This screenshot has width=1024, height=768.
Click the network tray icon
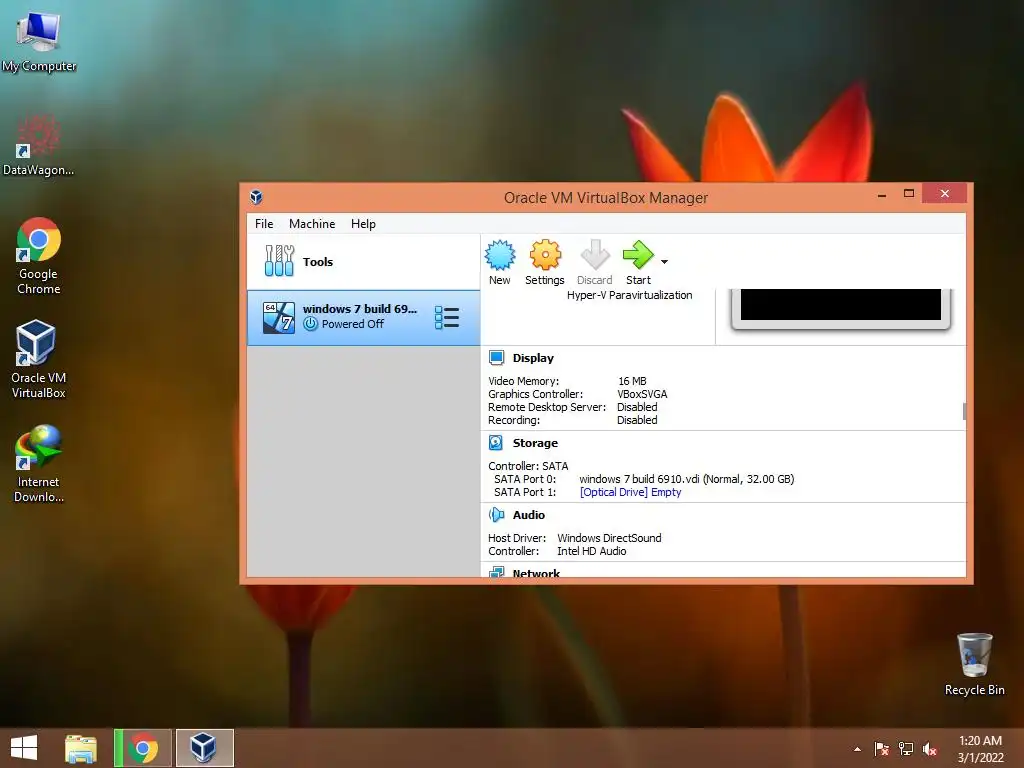click(x=906, y=749)
